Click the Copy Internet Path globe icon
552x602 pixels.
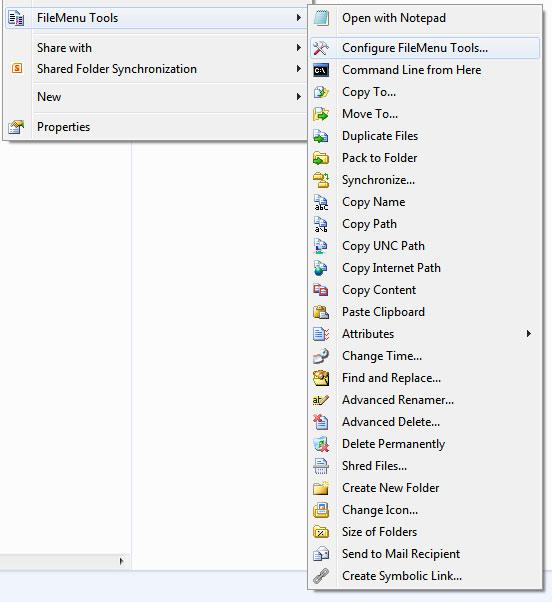point(321,268)
